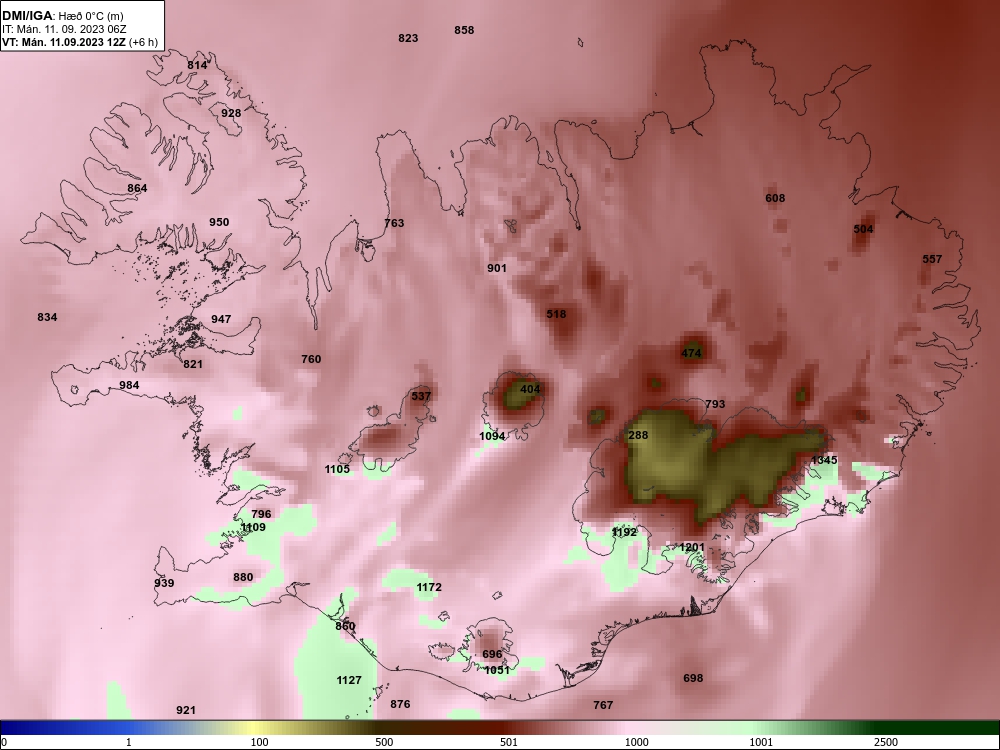This screenshot has width=1000, height=750.
Task: Click the 501 tick on color scale
Action: (509, 742)
